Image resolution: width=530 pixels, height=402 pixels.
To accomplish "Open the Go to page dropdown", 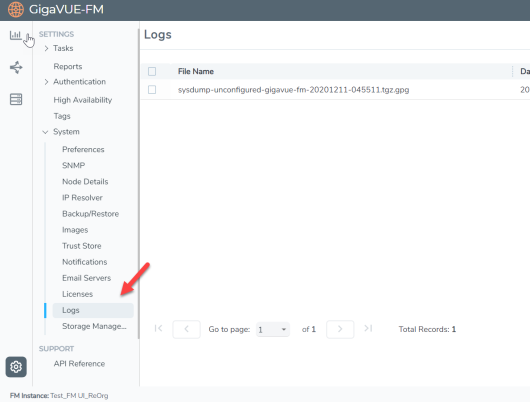I will point(273,329).
